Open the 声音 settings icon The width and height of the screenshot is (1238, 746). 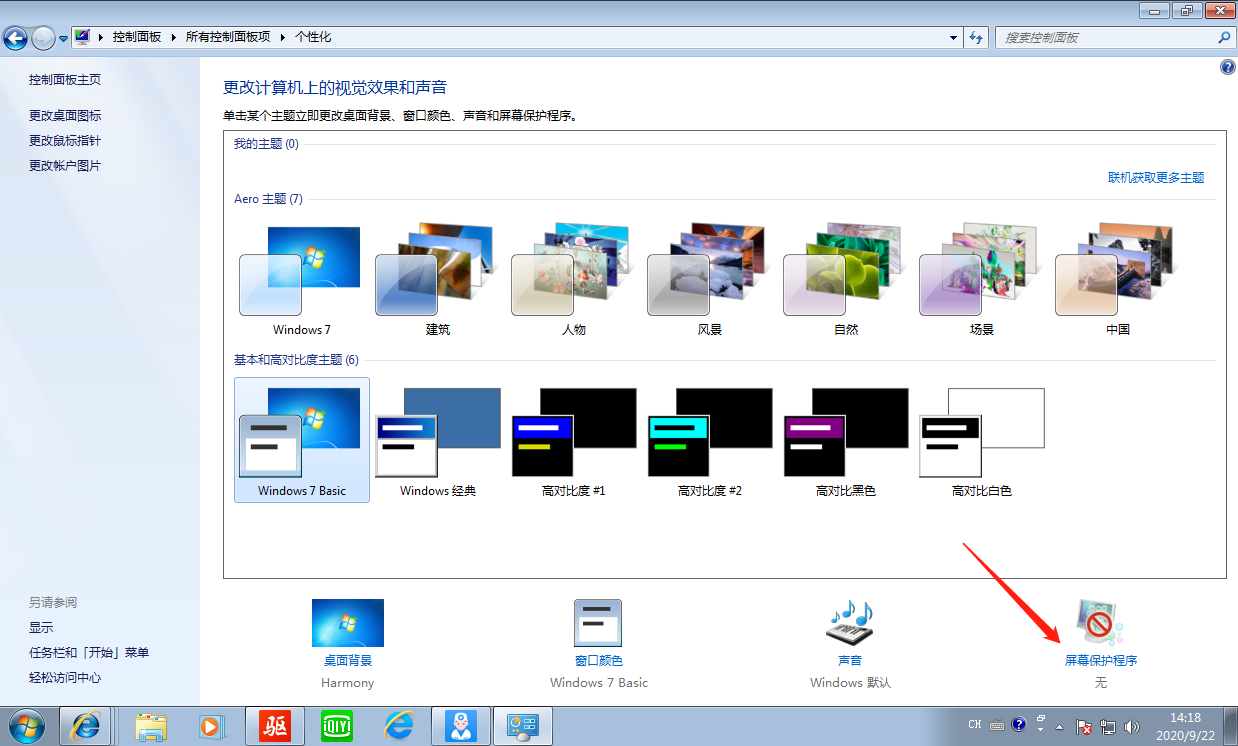(x=848, y=623)
